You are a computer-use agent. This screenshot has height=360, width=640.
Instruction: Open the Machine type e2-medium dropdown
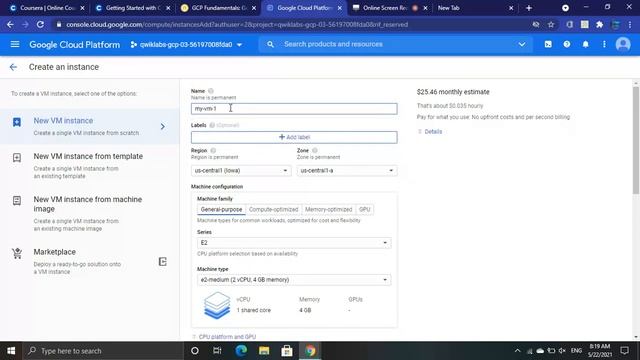coord(294,280)
